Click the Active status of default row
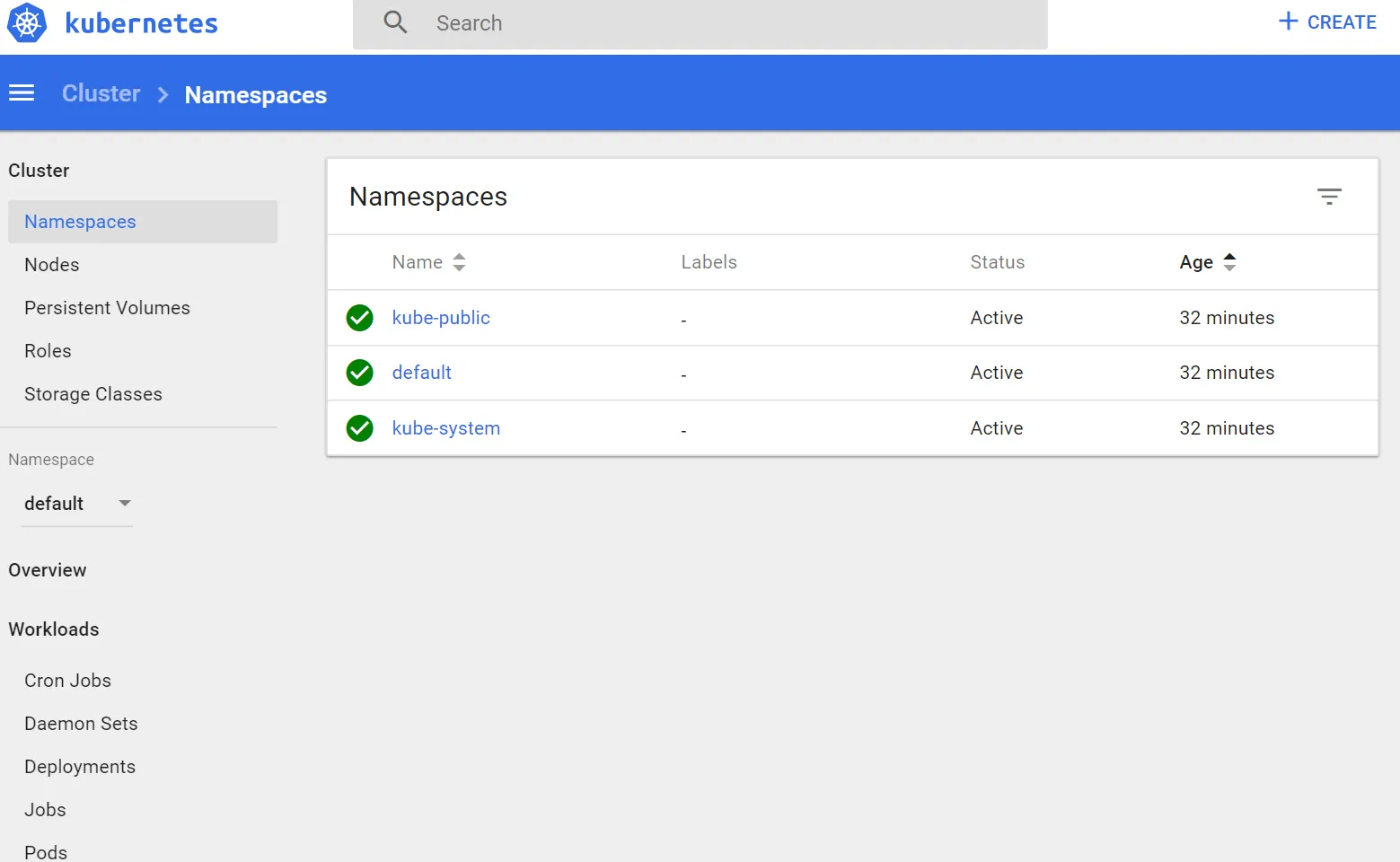The image size is (1400, 862). click(997, 373)
